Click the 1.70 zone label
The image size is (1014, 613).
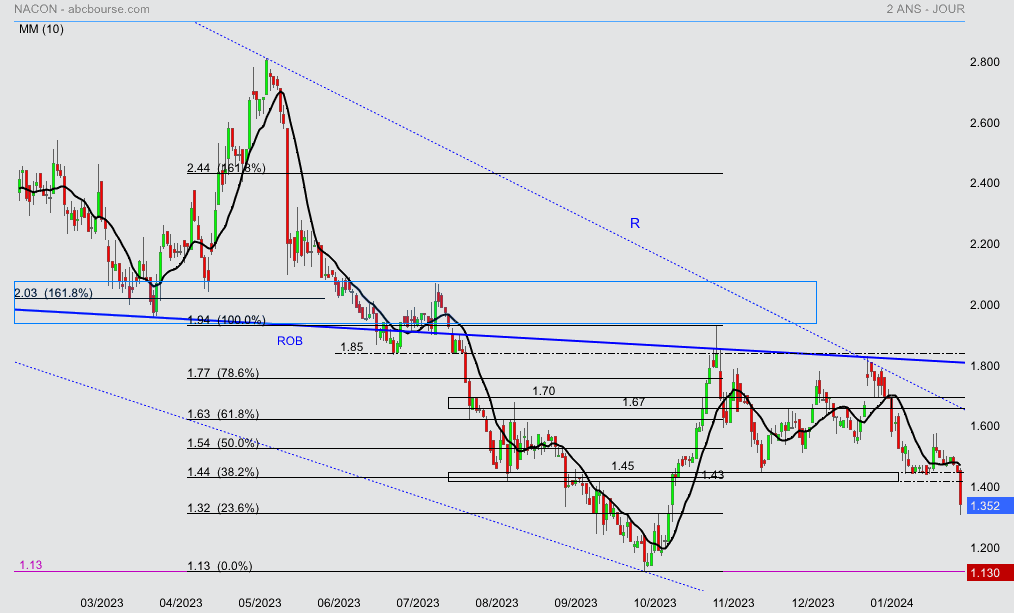pos(544,391)
